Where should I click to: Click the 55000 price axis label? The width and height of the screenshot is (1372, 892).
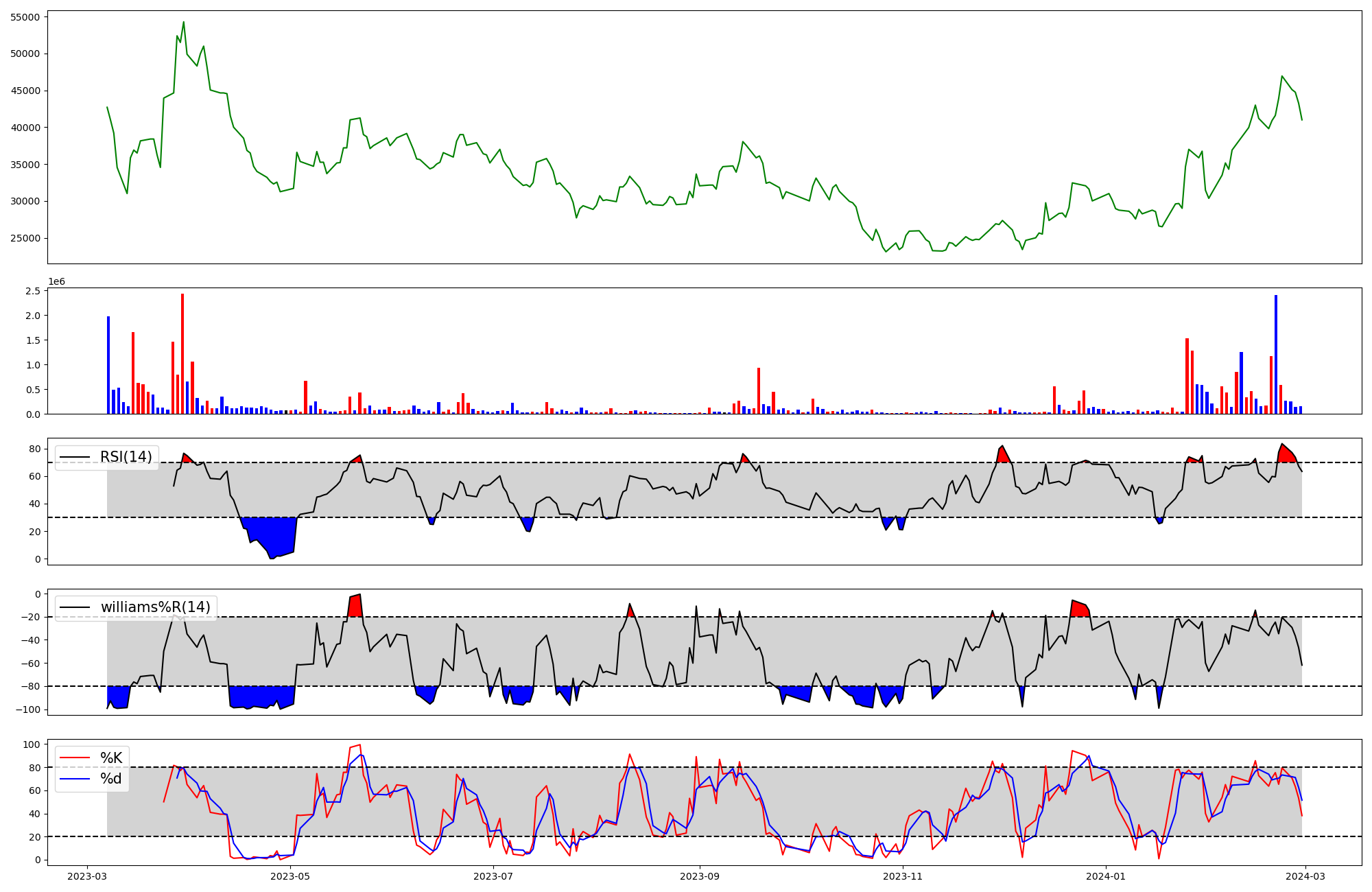[x=25, y=17]
